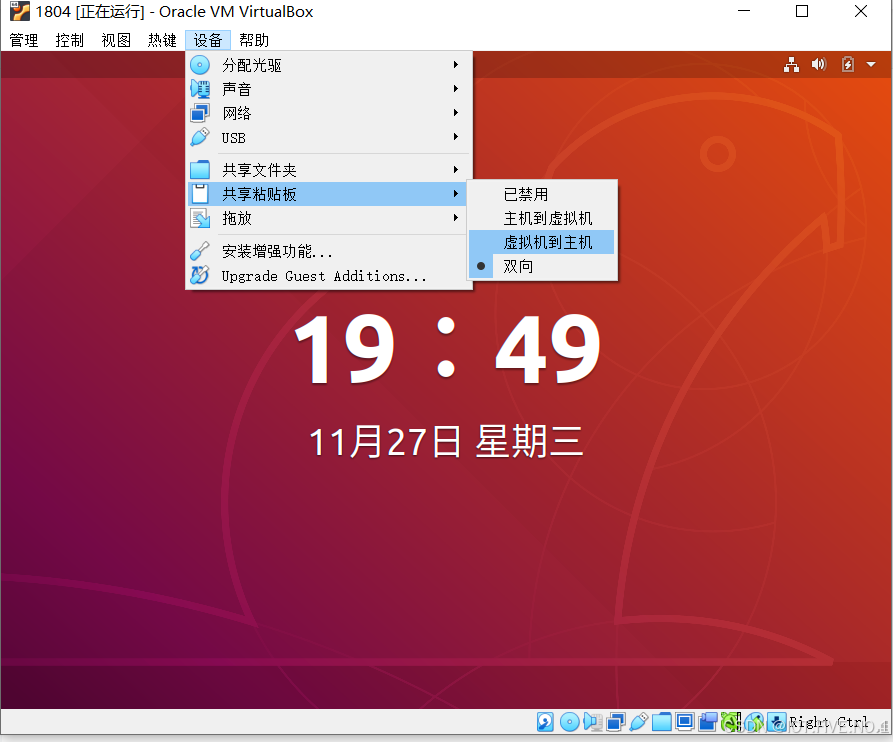Click the Network monitors icon in Devices menu
This screenshot has height=742, width=893.
(x=200, y=113)
